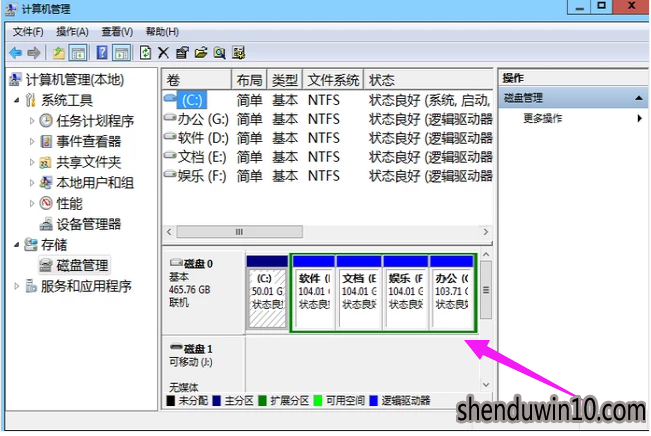
Task: Toggle the show/hide console tree icon
Action: coord(78,53)
